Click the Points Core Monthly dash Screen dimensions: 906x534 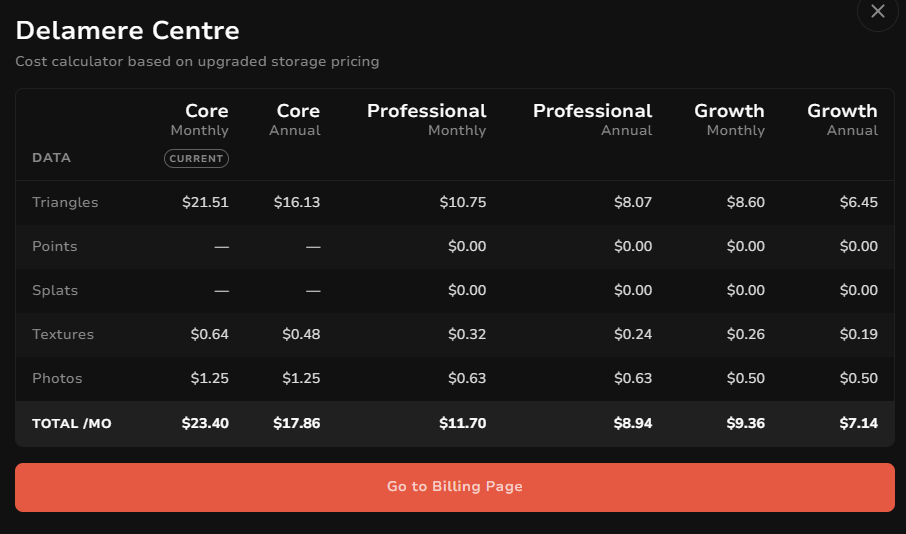click(x=221, y=247)
